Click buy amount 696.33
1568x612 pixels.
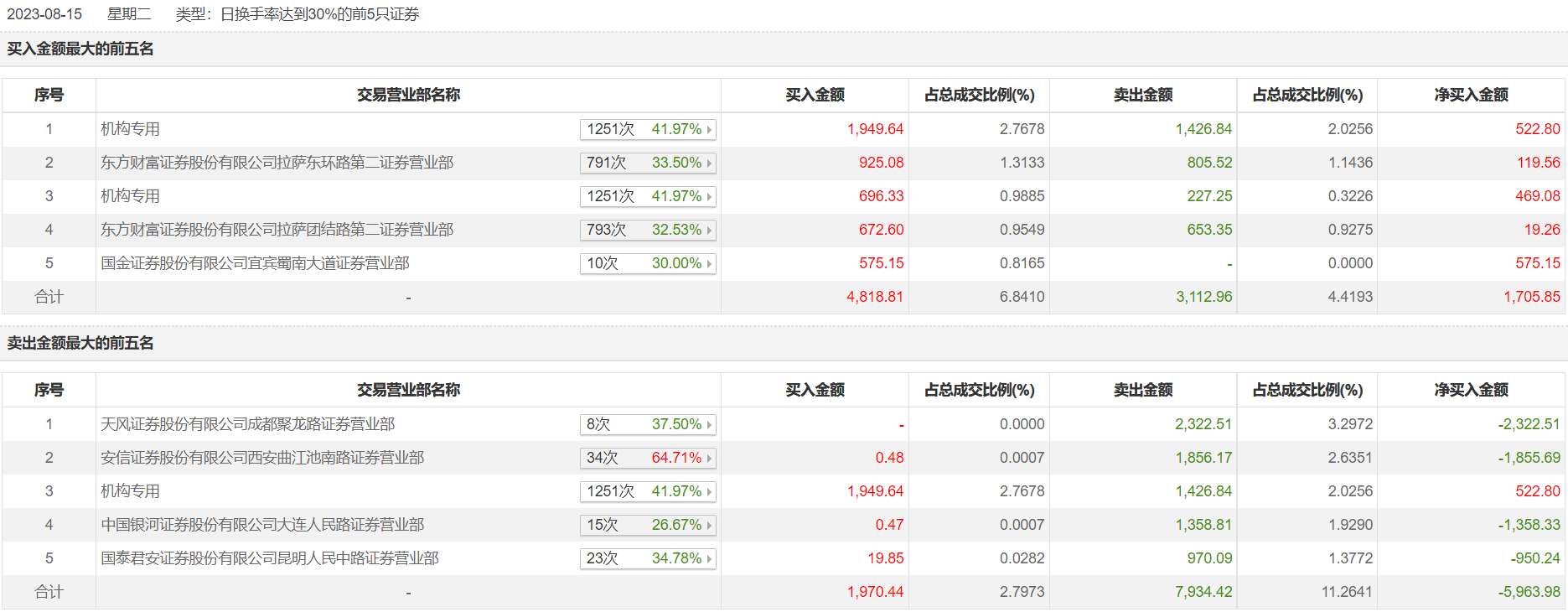click(x=881, y=196)
